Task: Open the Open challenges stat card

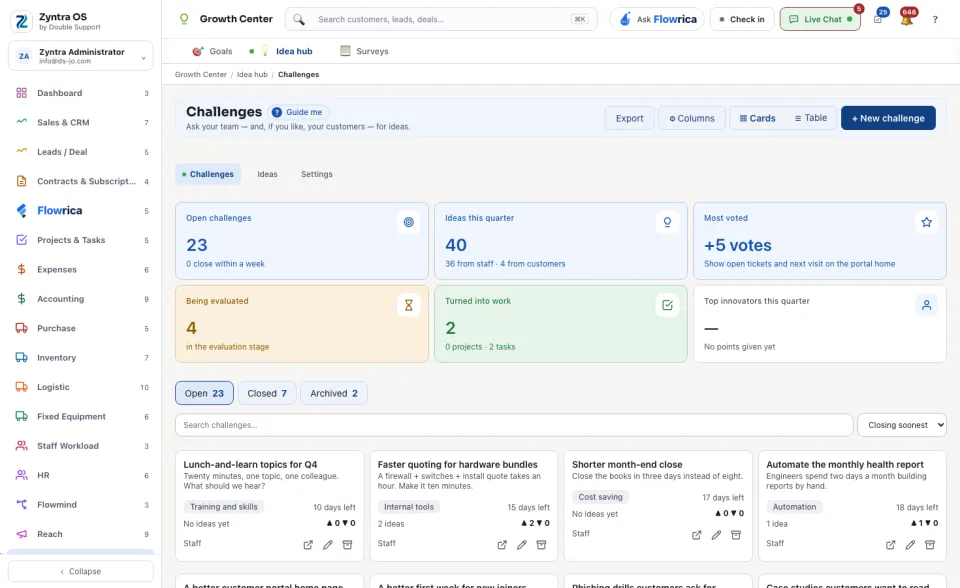Action: [302, 241]
